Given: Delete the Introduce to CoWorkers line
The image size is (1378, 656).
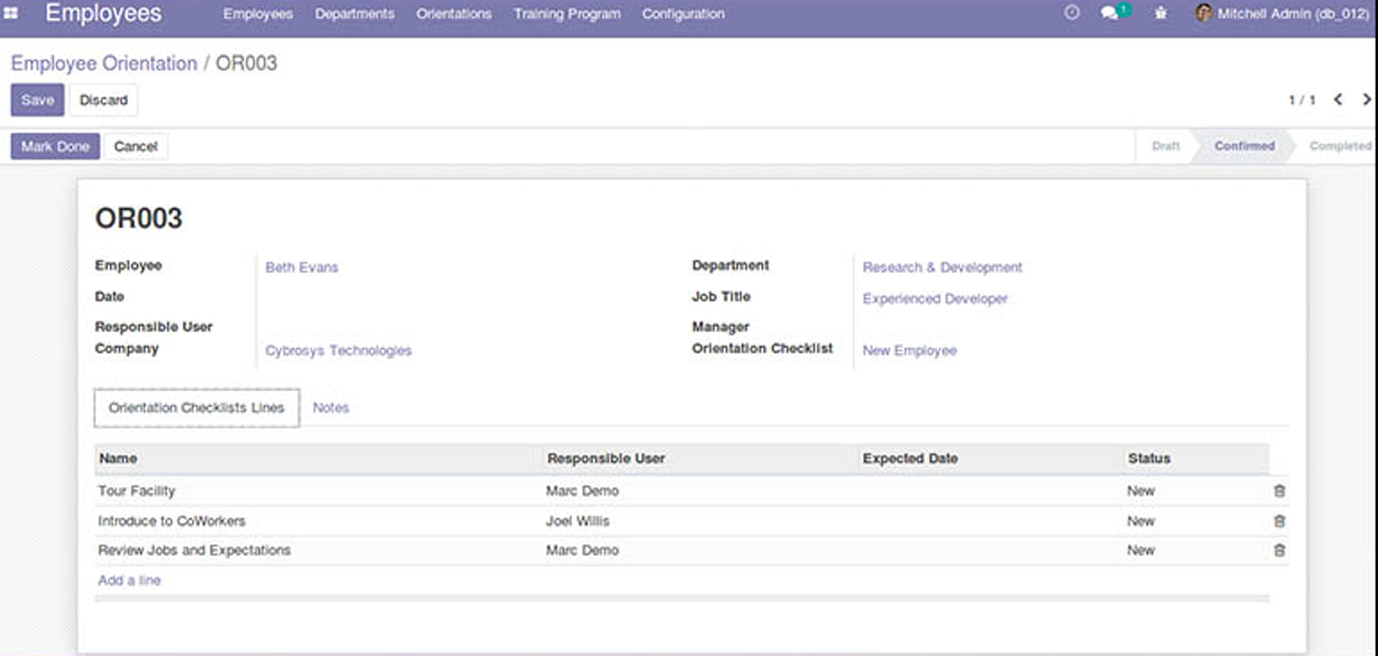Looking at the screenshot, I should (x=1279, y=521).
